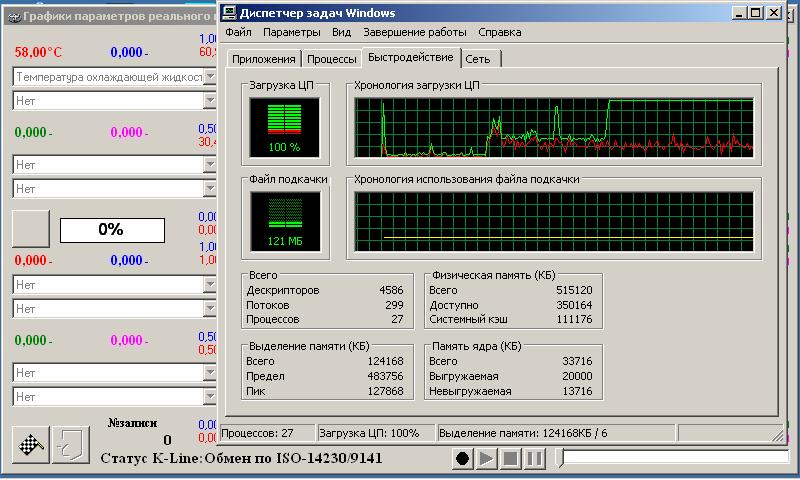Open the Справка menu
Screen dimensions: 800x480
[499, 32]
